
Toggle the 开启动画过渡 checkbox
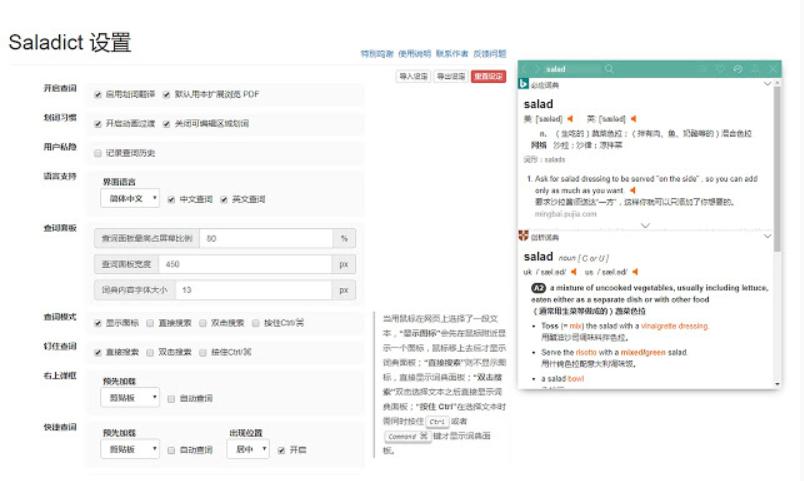coord(97,124)
